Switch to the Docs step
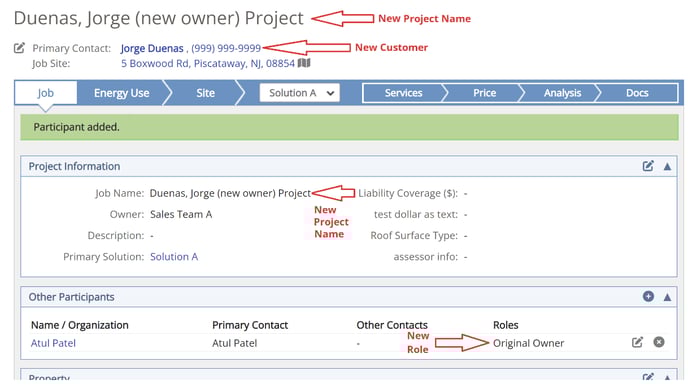 (x=637, y=93)
